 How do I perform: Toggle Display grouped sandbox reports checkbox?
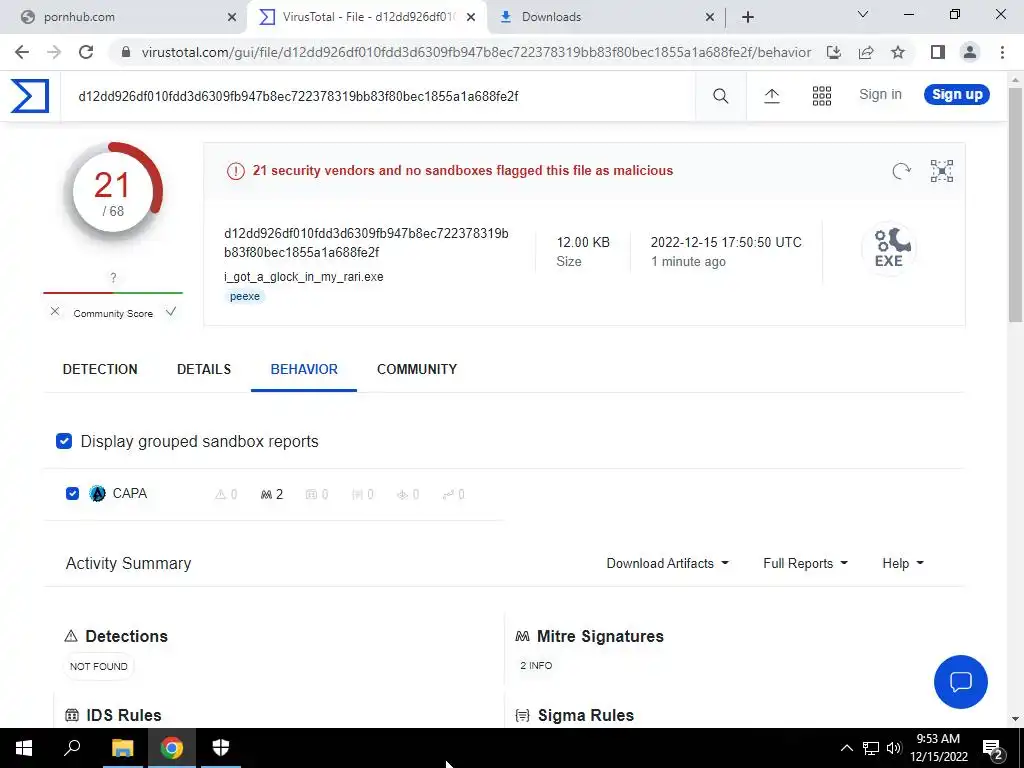(x=64, y=441)
